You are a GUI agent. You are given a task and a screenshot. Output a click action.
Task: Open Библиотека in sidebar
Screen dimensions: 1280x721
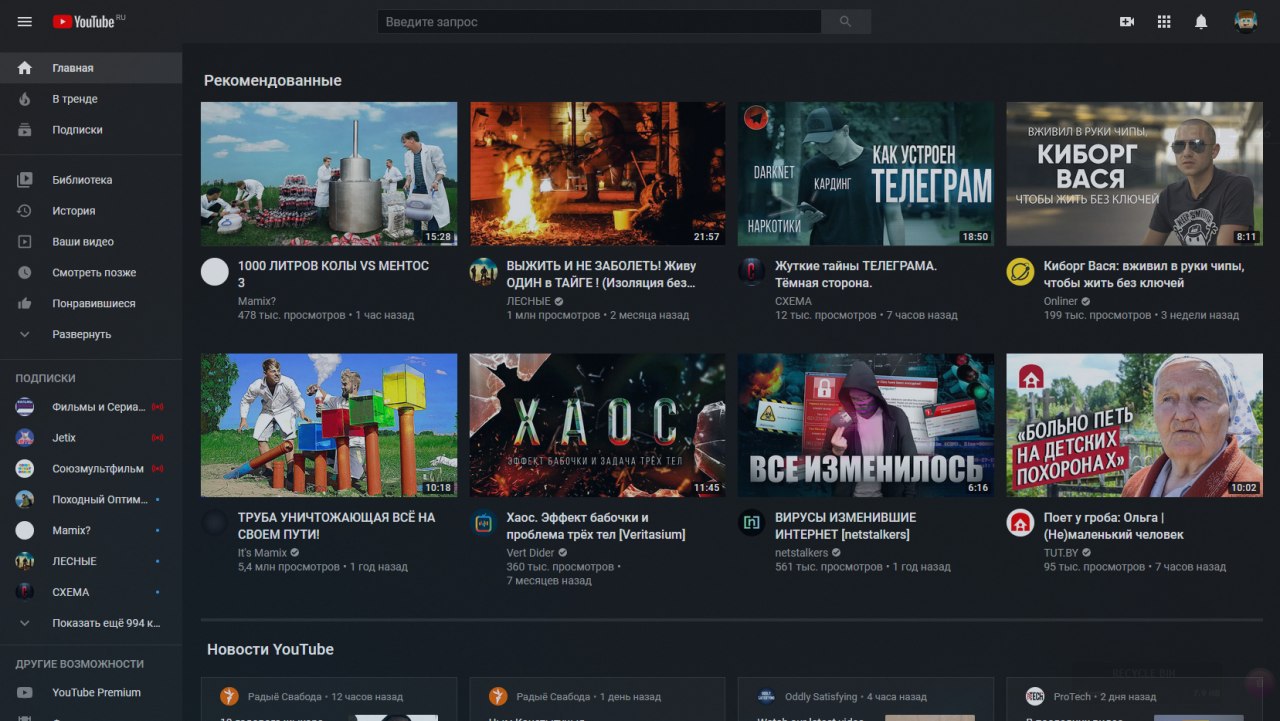91,180
